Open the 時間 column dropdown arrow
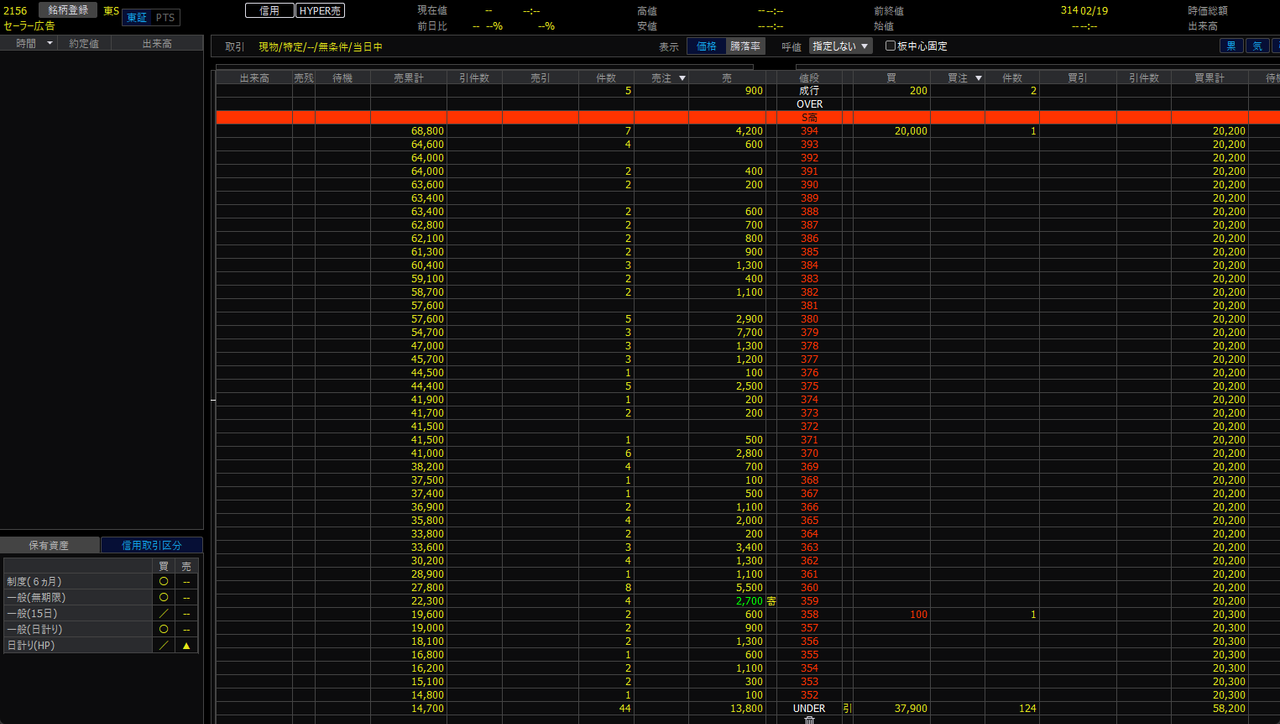This screenshot has height=724, width=1280. point(50,43)
